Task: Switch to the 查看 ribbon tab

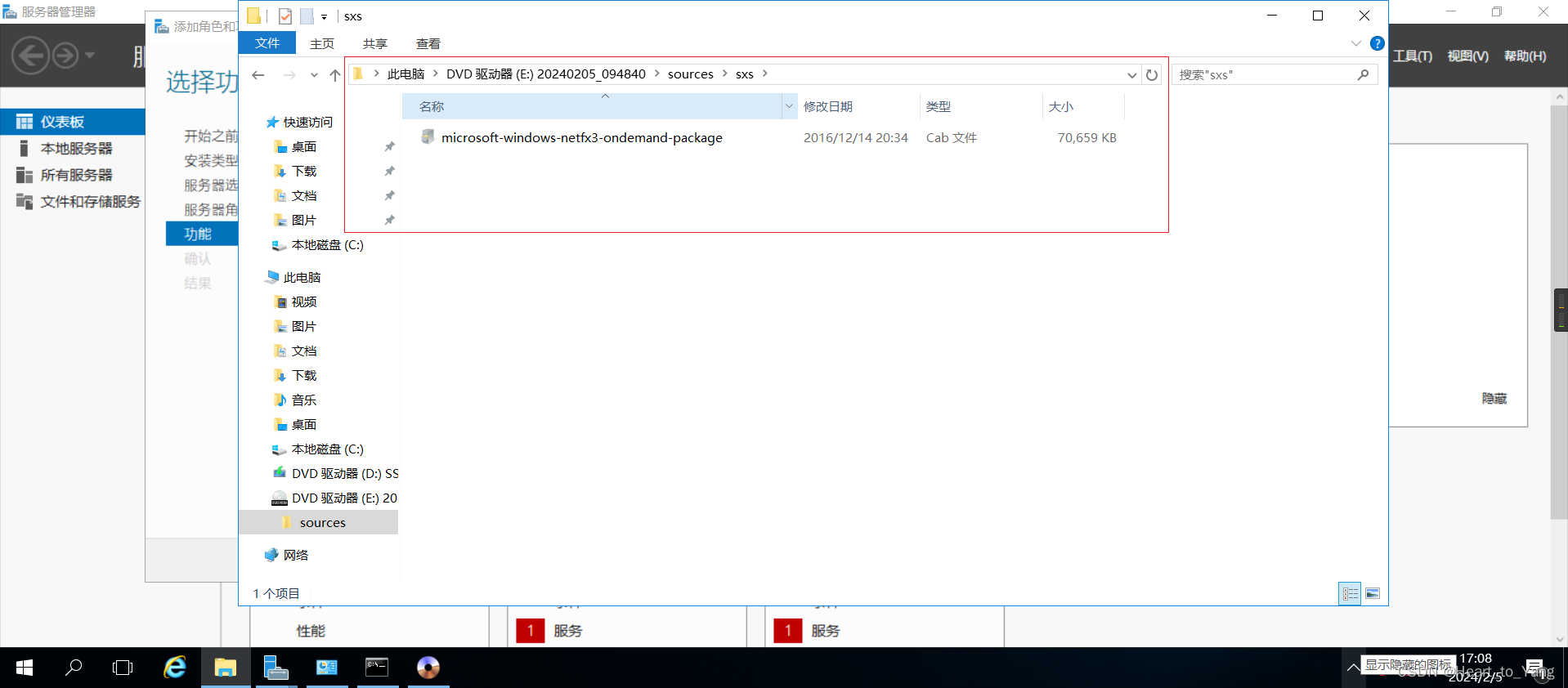Action: pyautogui.click(x=428, y=43)
